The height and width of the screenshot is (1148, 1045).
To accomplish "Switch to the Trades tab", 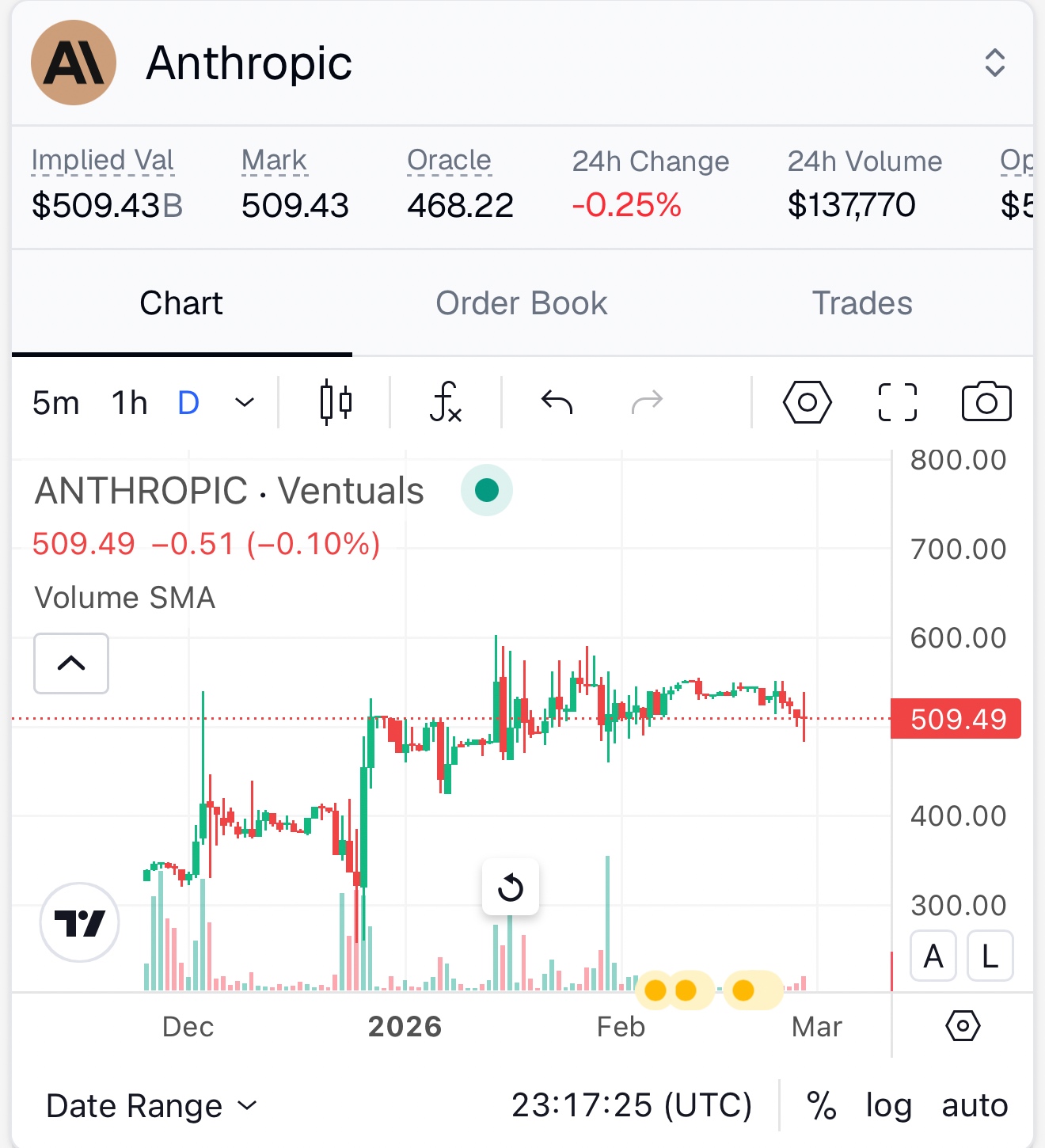I will (x=862, y=303).
